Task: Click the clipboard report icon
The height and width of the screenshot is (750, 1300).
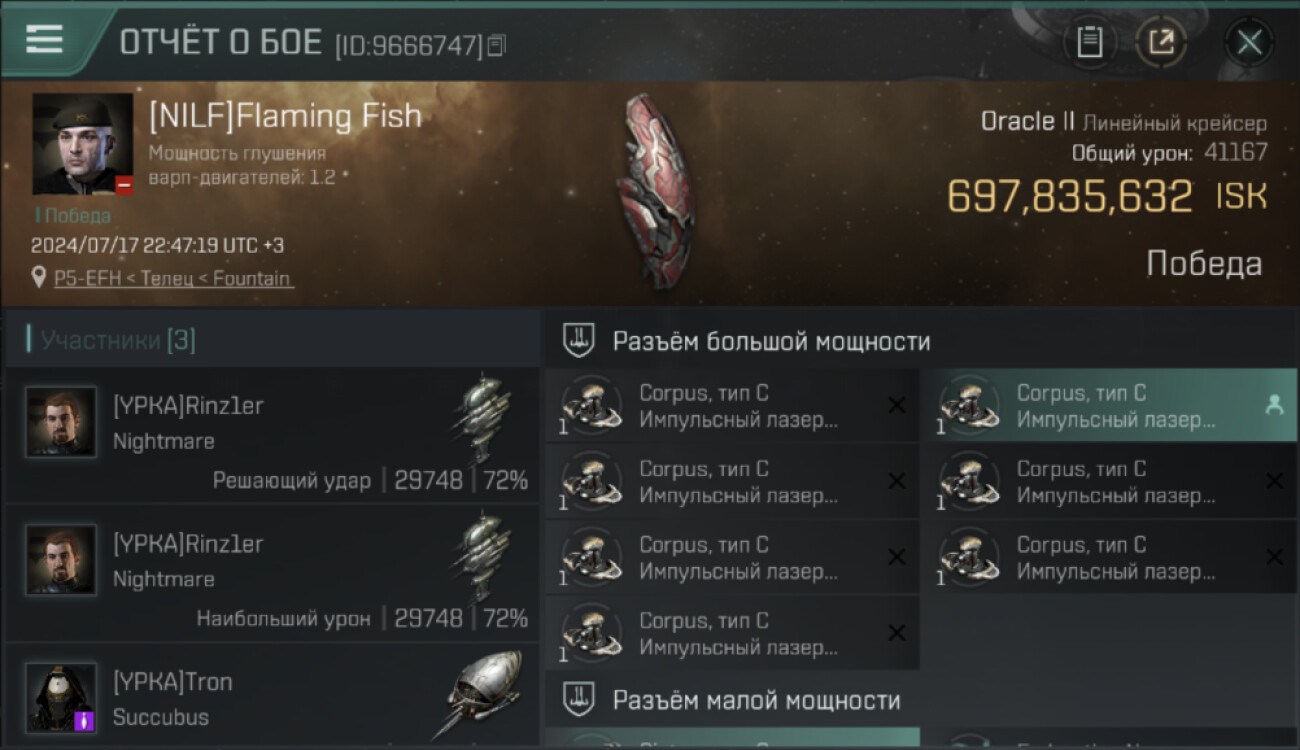Action: click(1089, 42)
